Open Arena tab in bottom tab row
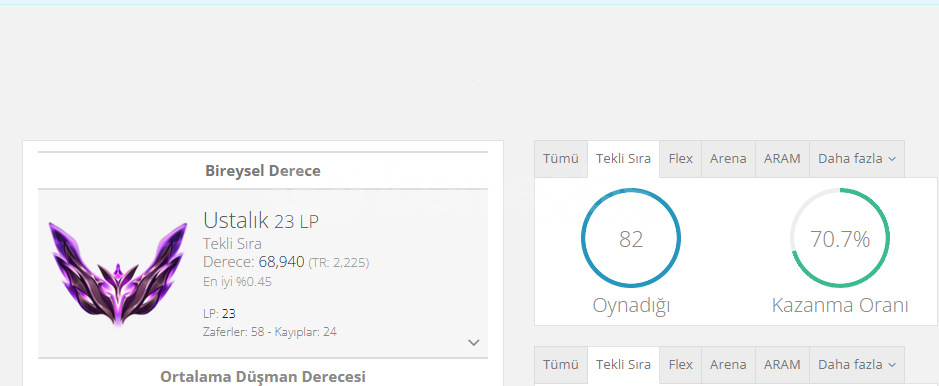 pos(728,364)
